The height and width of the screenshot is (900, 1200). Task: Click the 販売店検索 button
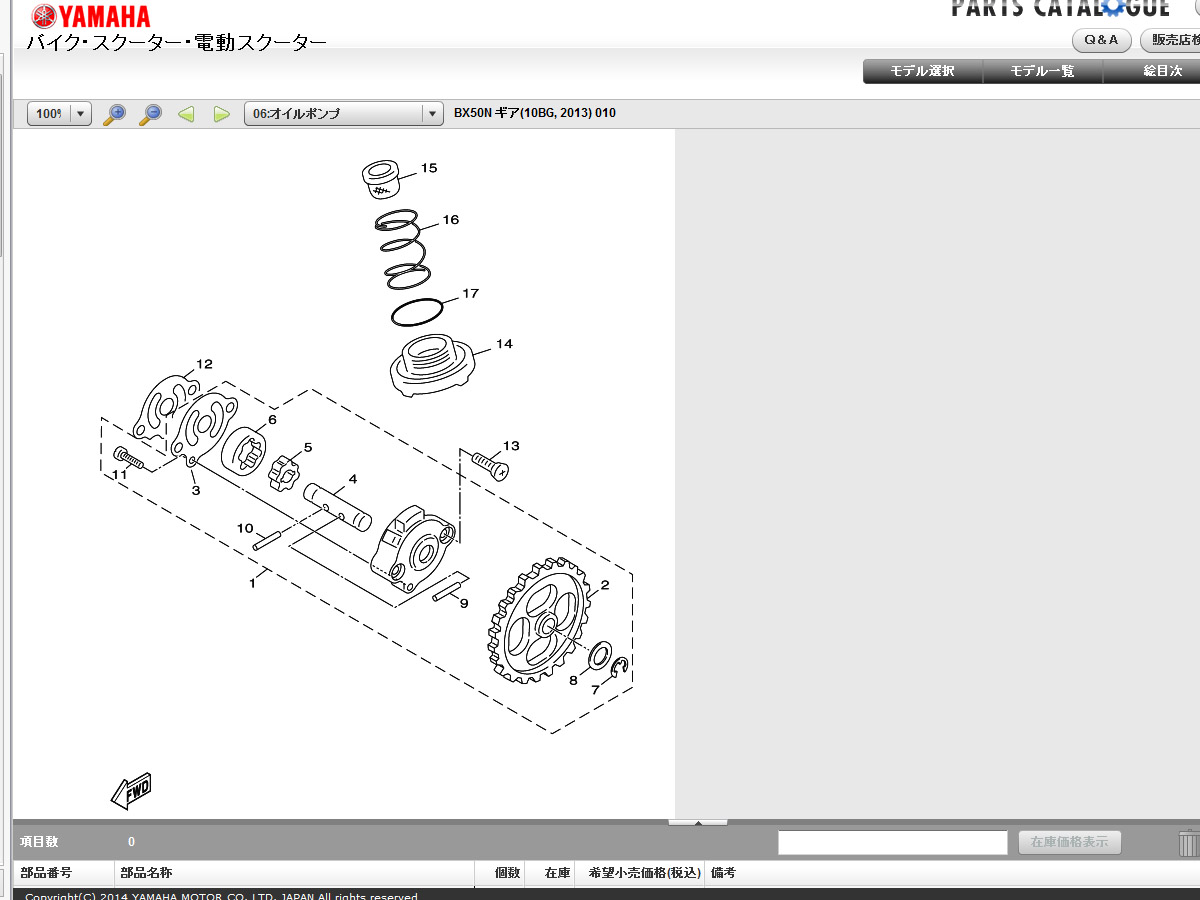(x=1174, y=40)
